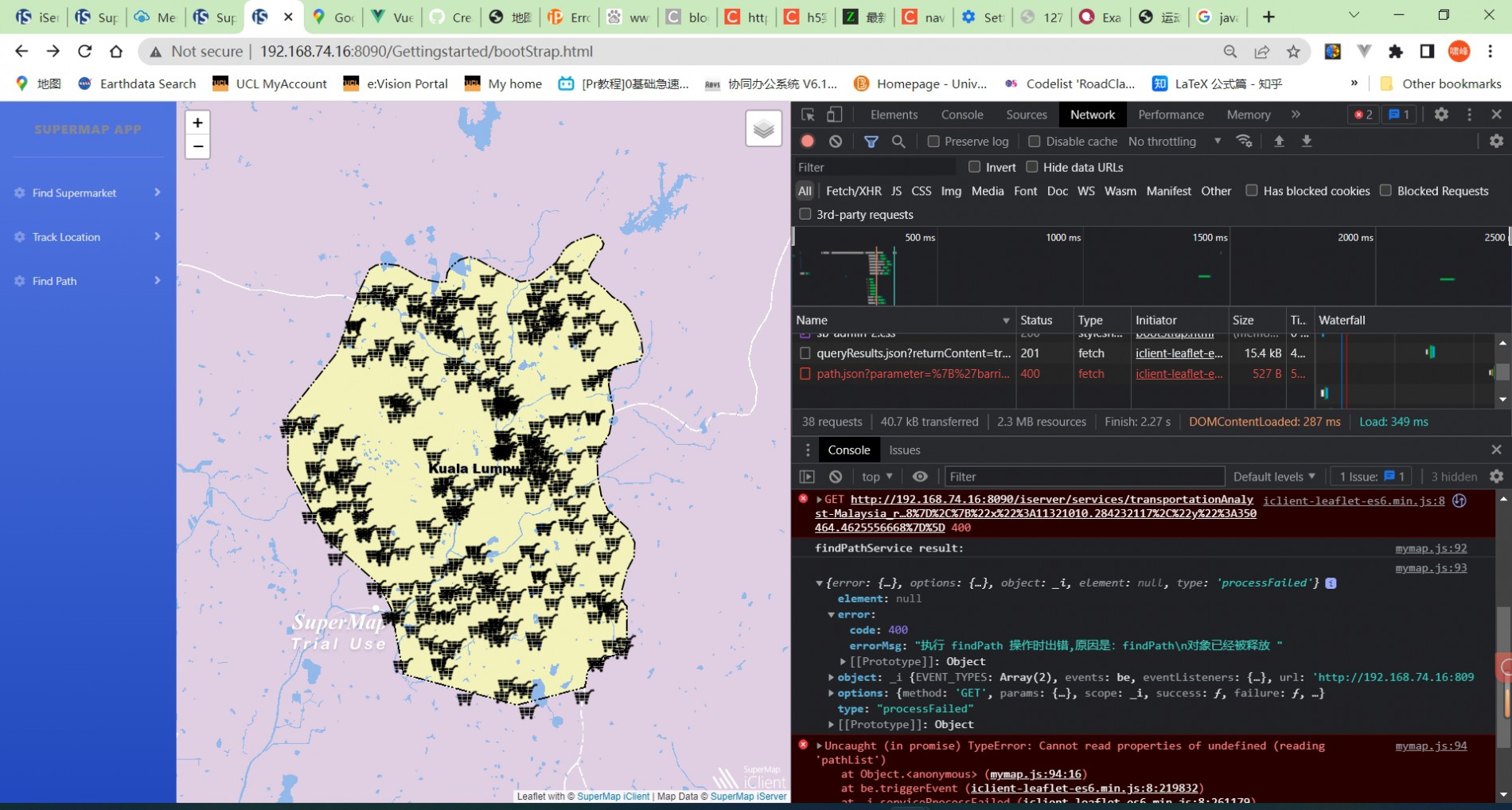
Task: Expand the 'object:' property in console
Action: pos(832,677)
